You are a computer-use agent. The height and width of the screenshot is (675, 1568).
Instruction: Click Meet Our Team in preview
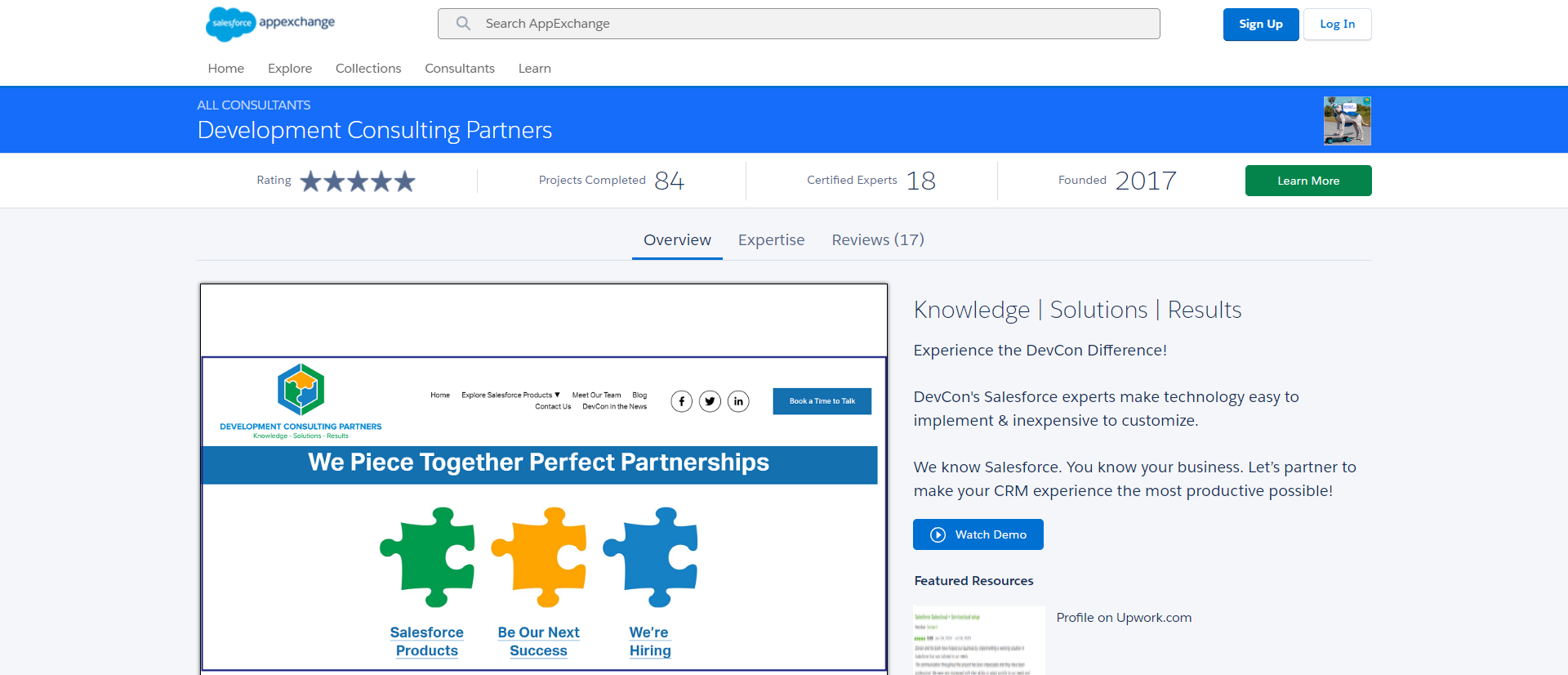tap(596, 396)
